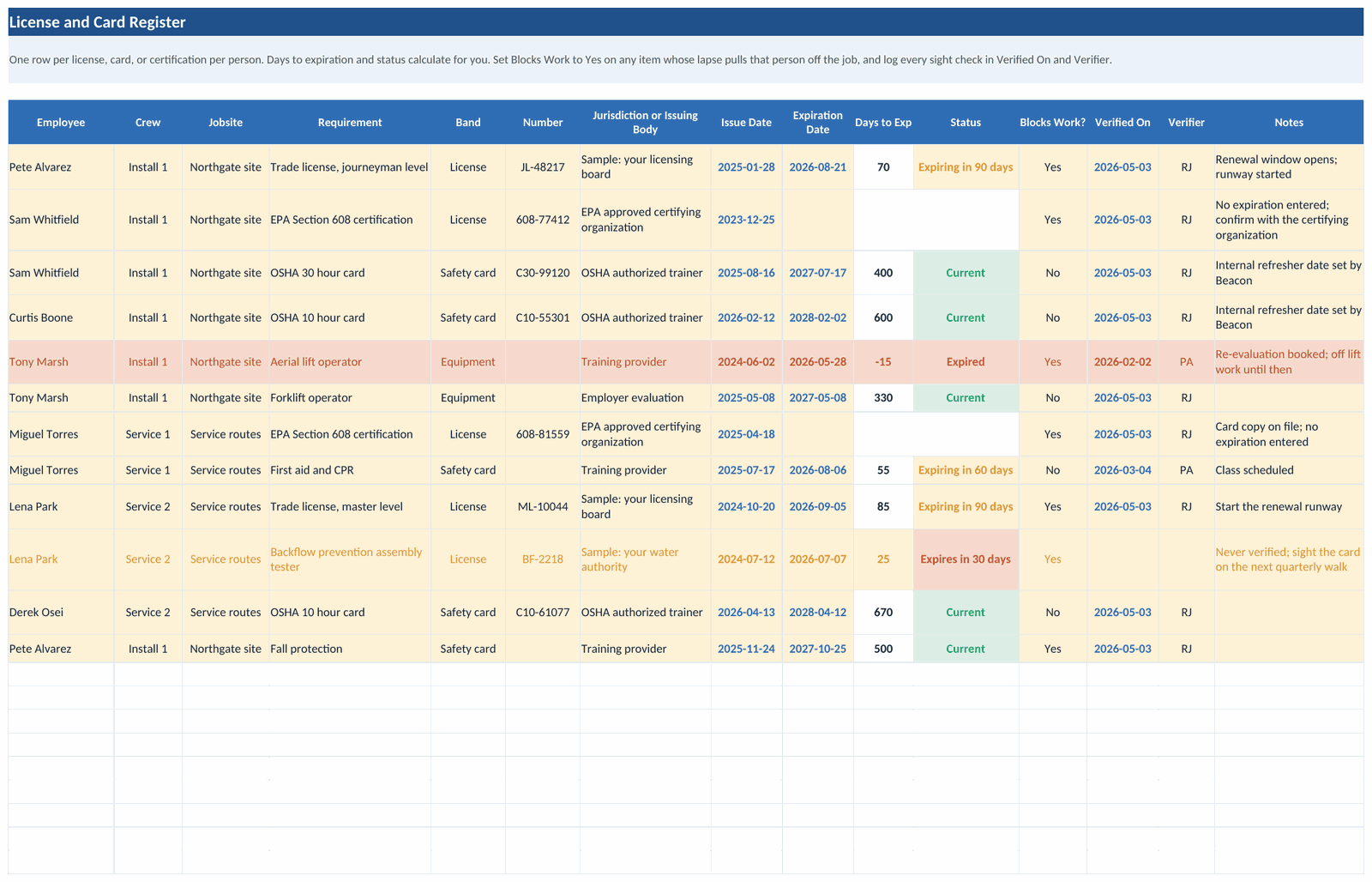The width and height of the screenshot is (1372, 882).
Task: Click the 'Expired' status cell
Action: pos(966,362)
